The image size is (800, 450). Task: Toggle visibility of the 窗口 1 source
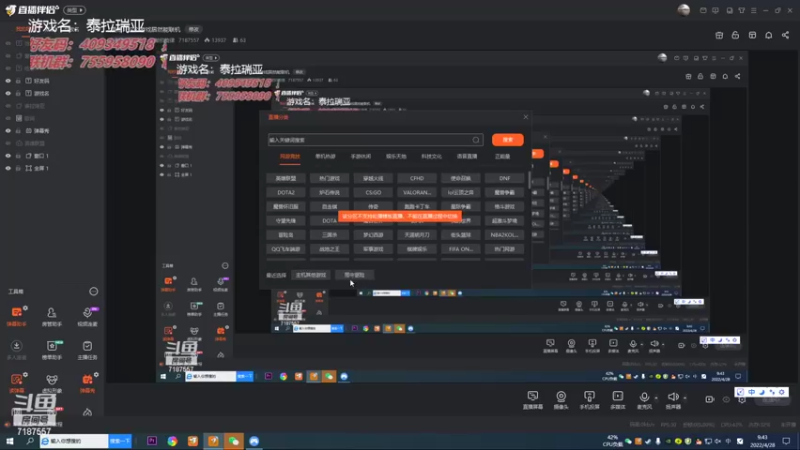[x=8, y=156]
